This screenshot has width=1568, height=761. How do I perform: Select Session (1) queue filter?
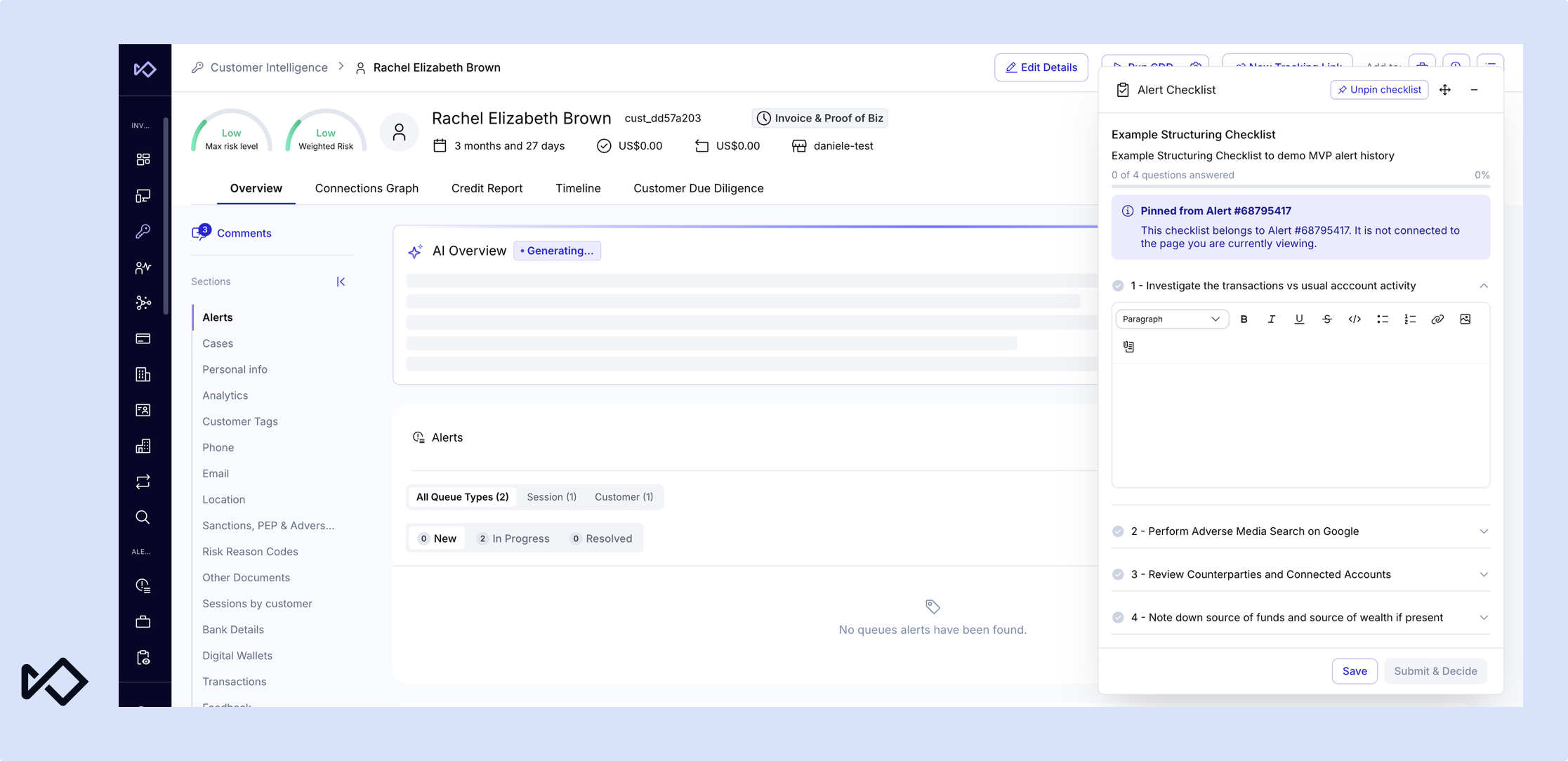point(552,497)
